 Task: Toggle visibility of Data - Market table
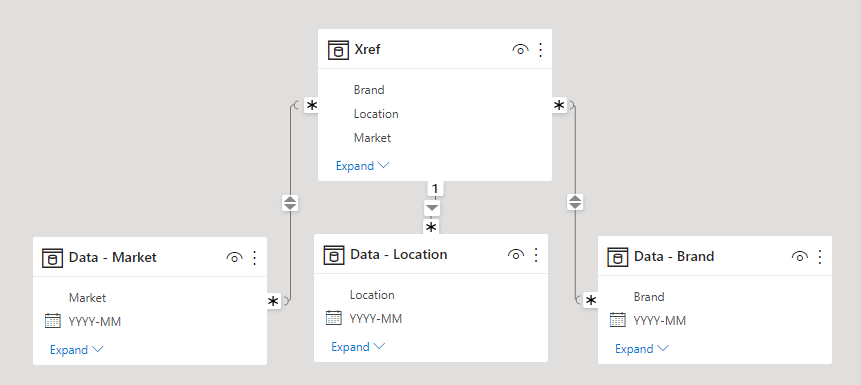click(x=234, y=258)
